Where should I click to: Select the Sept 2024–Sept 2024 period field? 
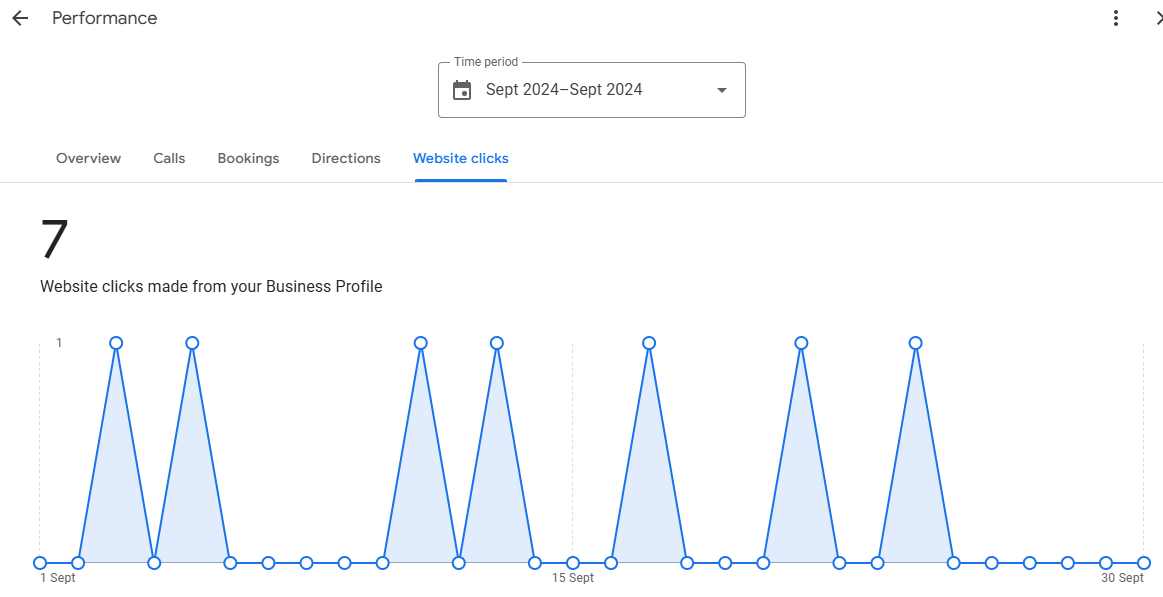pyautogui.click(x=592, y=90)
